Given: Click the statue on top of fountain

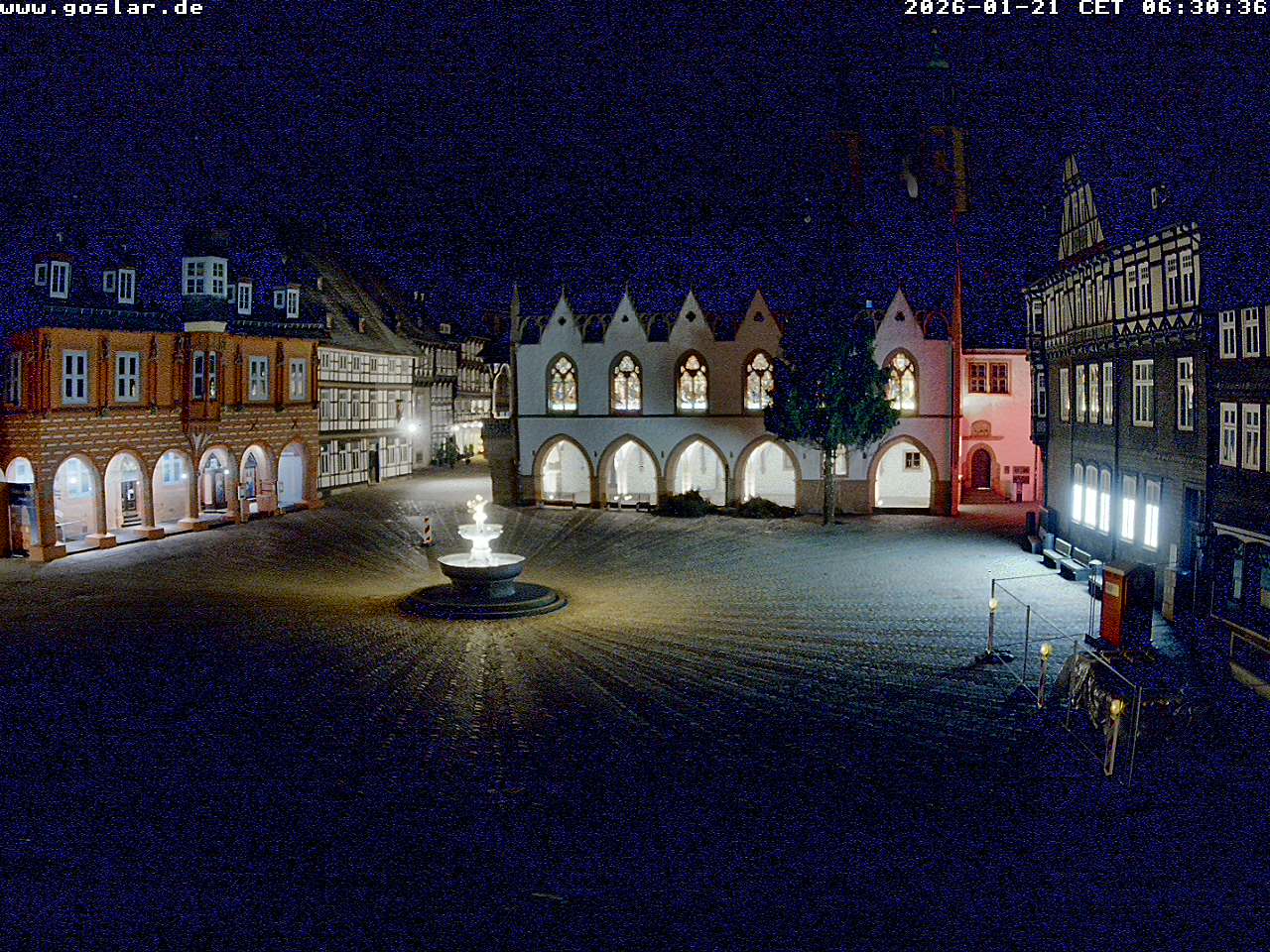Looking at the screenshot, I should tap(478, 513).
